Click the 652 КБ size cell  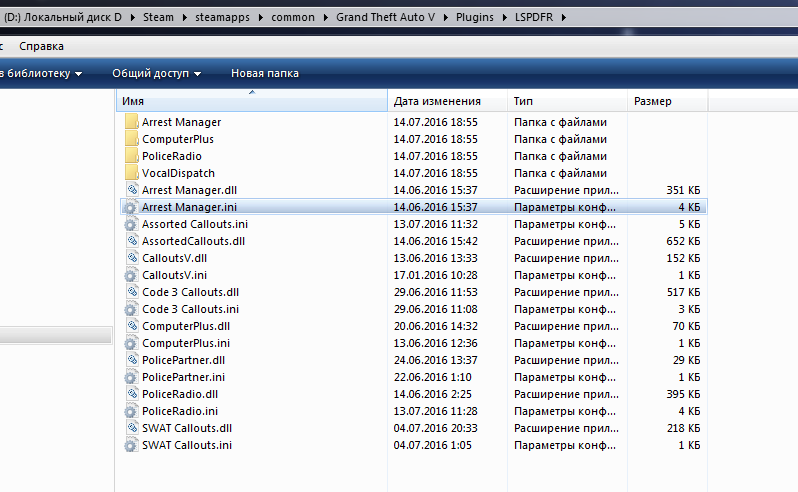point(683,241)
